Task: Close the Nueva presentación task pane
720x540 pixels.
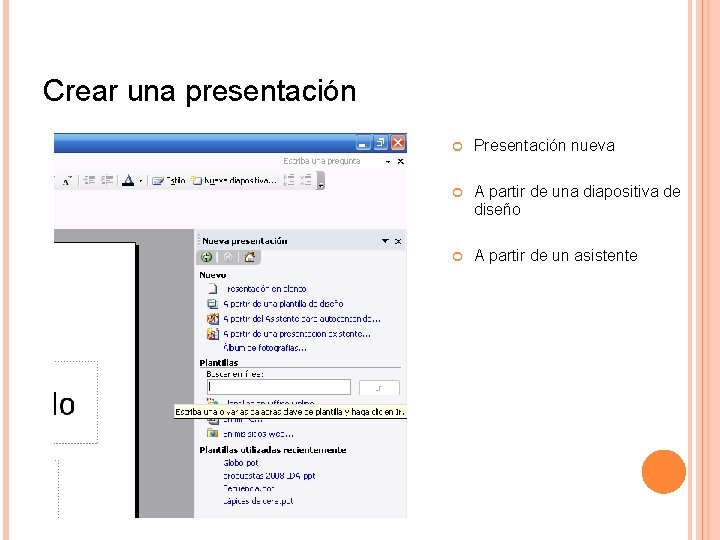Action: (x=398, y=241)
